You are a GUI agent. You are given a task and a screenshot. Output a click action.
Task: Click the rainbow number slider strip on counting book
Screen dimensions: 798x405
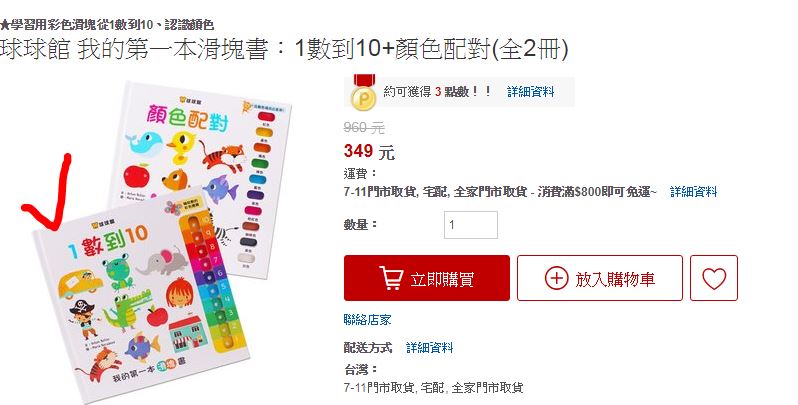213,281
